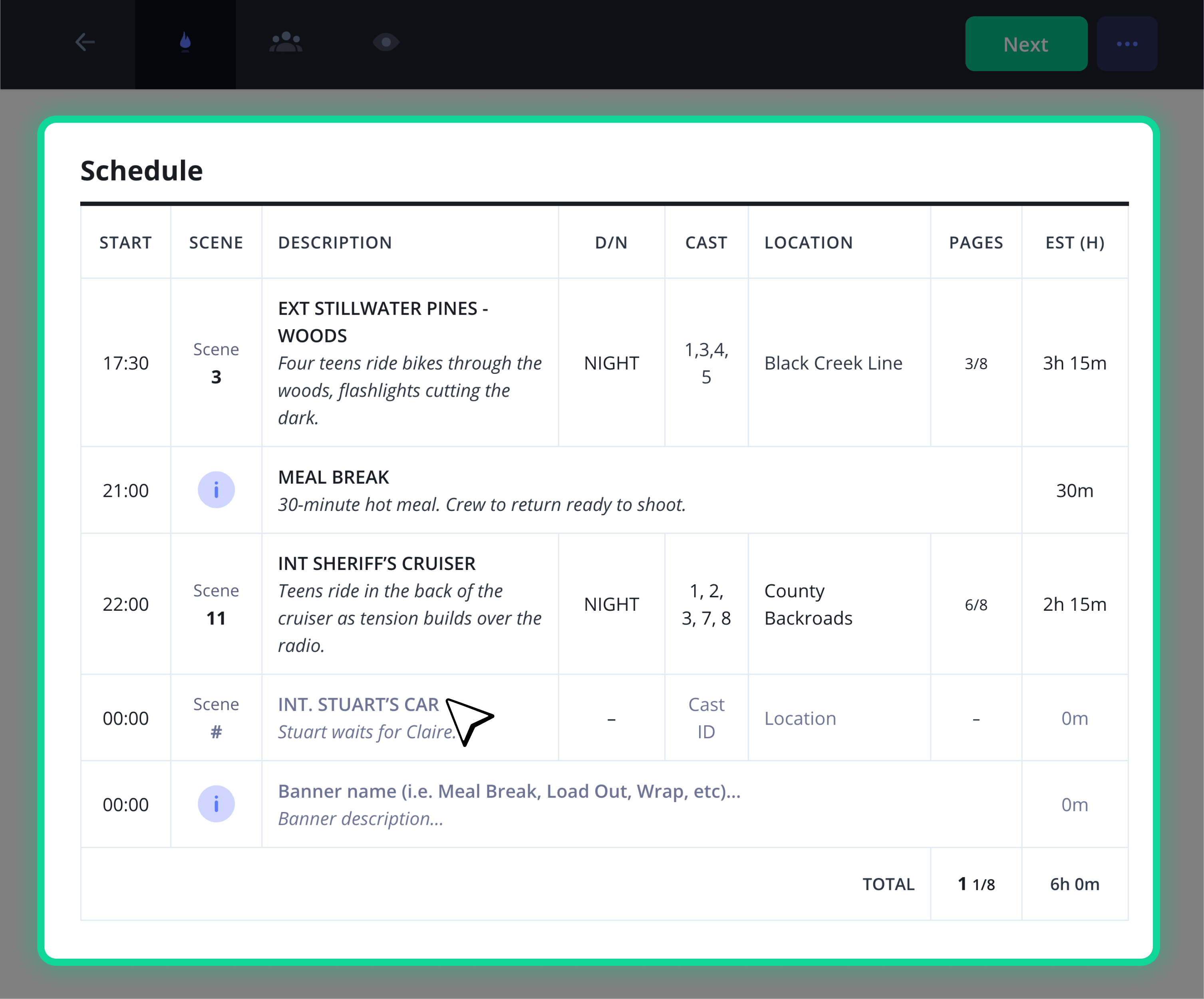
Task: Click the back arrow icon
Action: coord(85,42)
